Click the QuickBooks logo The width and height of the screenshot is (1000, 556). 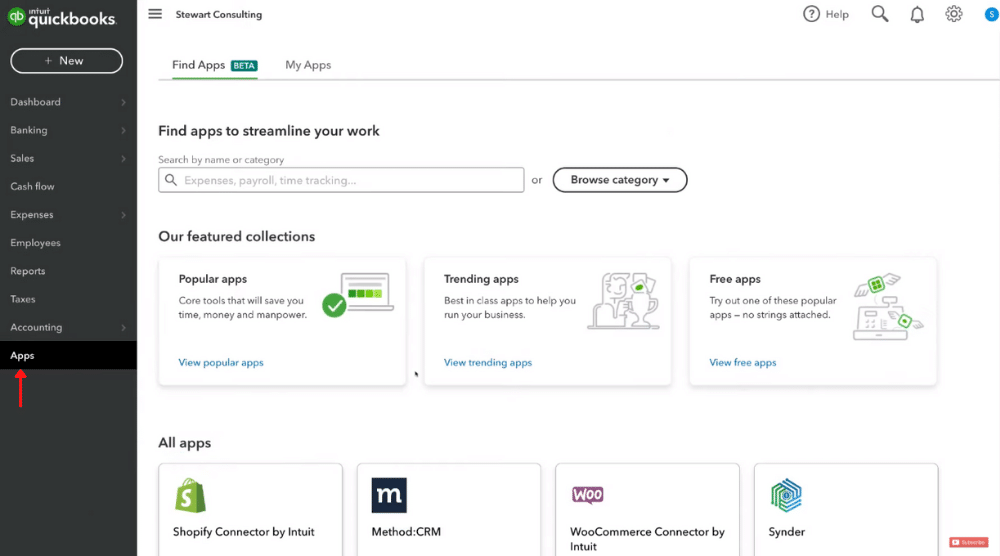pyautogui.click(x=62, y=17)
